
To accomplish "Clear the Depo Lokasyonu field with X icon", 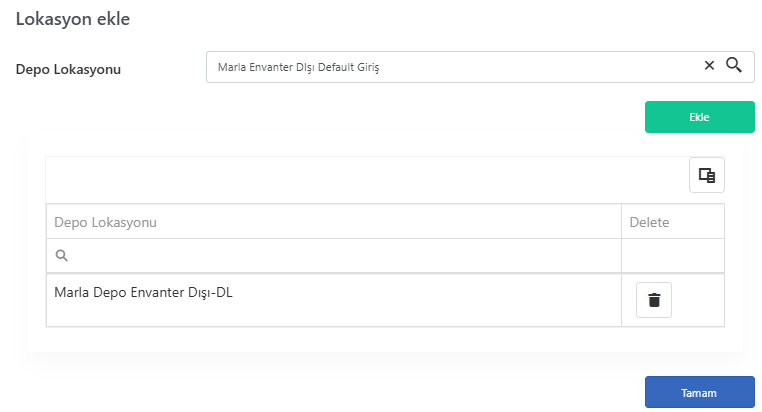I will [x=709, y=65].
